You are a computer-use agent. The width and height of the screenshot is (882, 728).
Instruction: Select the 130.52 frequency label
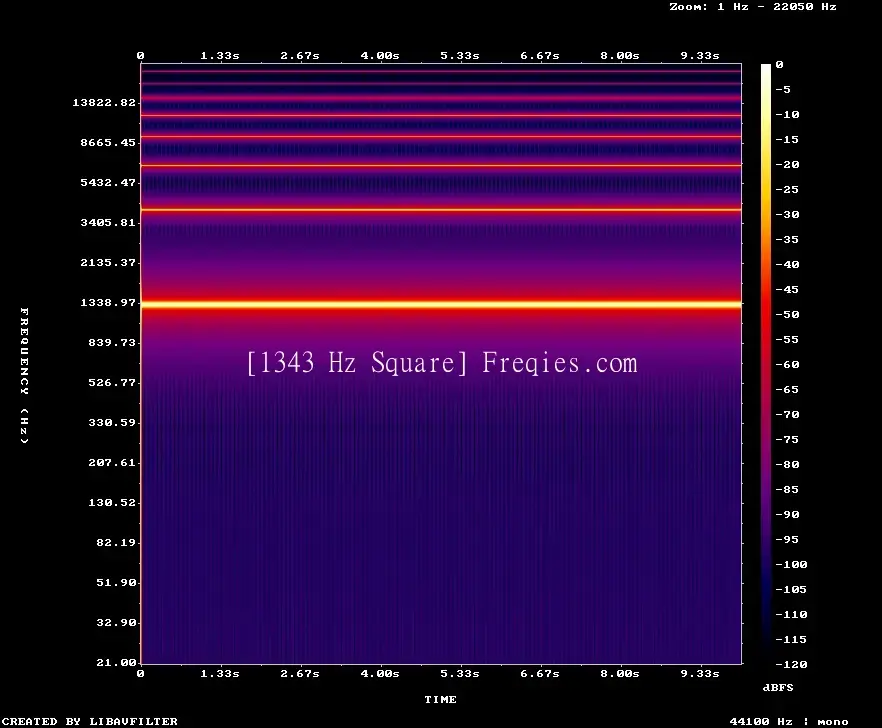click(x=112, y=502)
